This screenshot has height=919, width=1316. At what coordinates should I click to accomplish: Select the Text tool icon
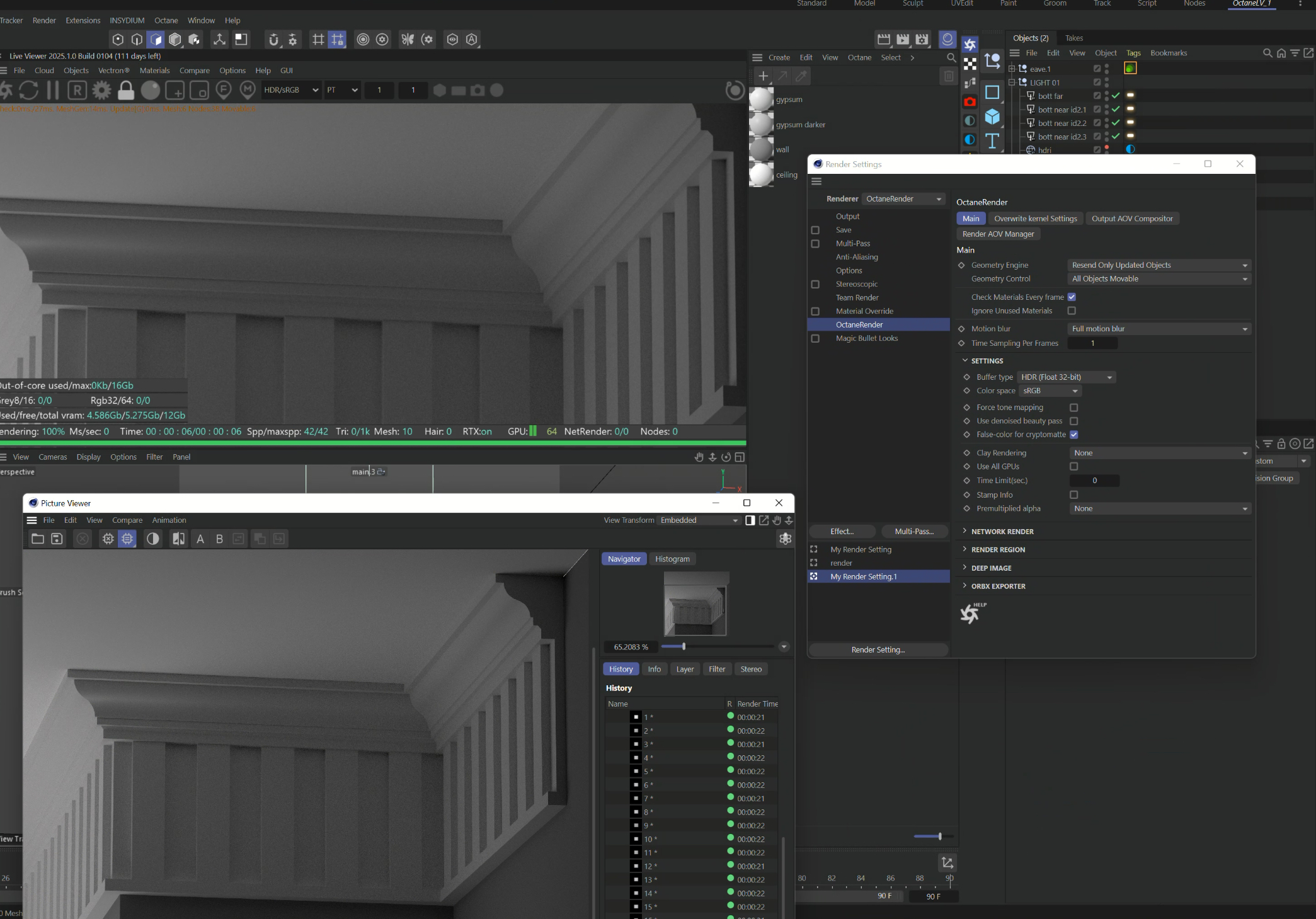point(992,140)
